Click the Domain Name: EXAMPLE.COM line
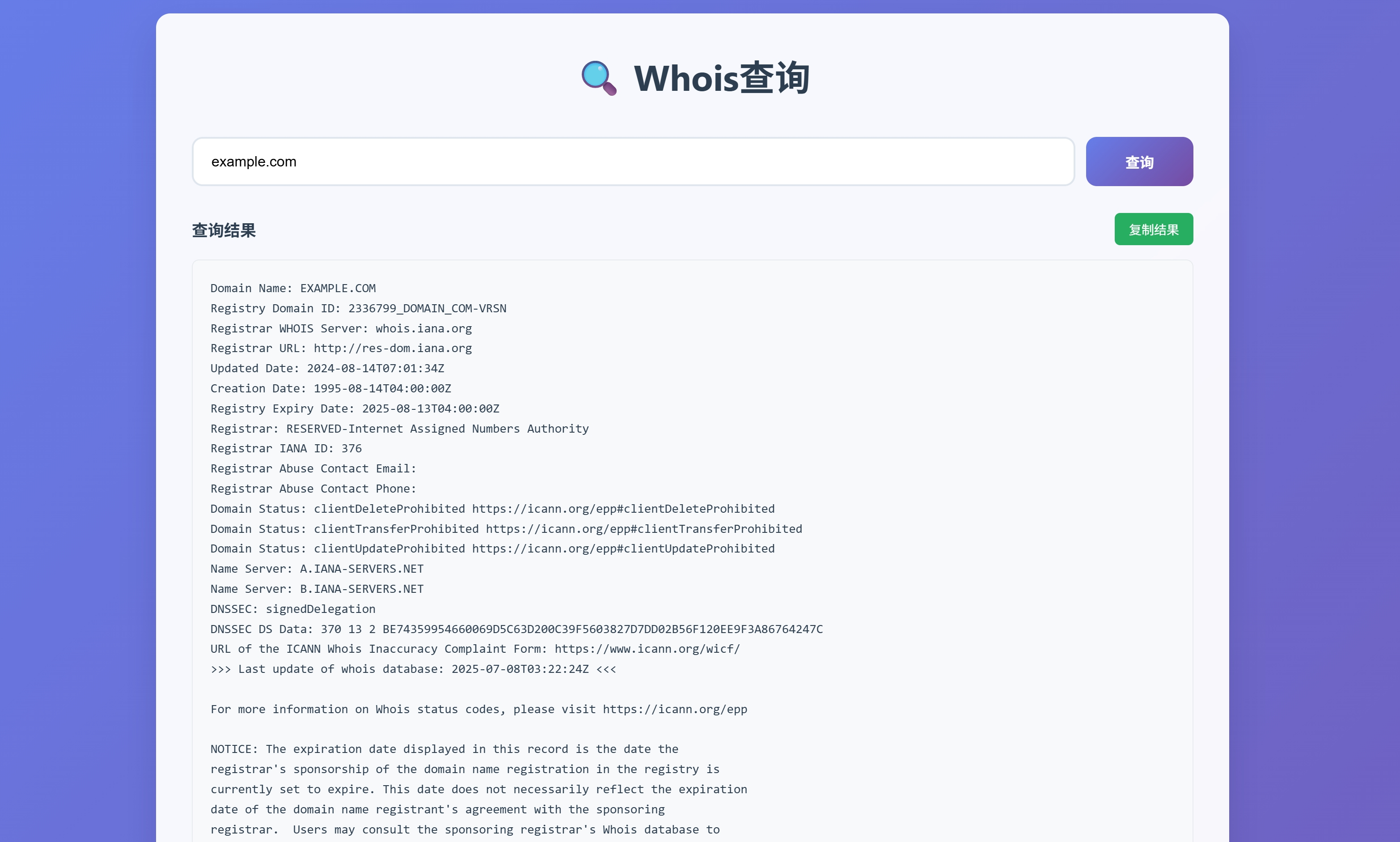 (292, 288)
